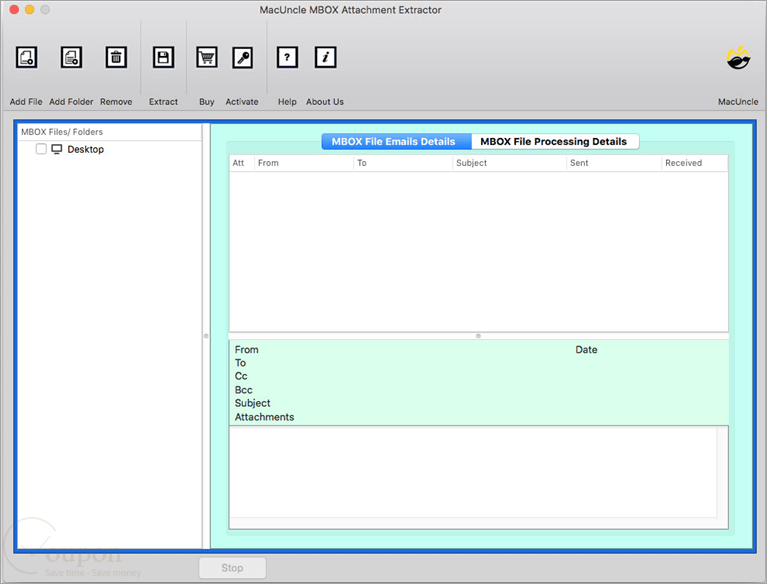
Task: Click the About Us label text
Action: click(x=325, y=102)
